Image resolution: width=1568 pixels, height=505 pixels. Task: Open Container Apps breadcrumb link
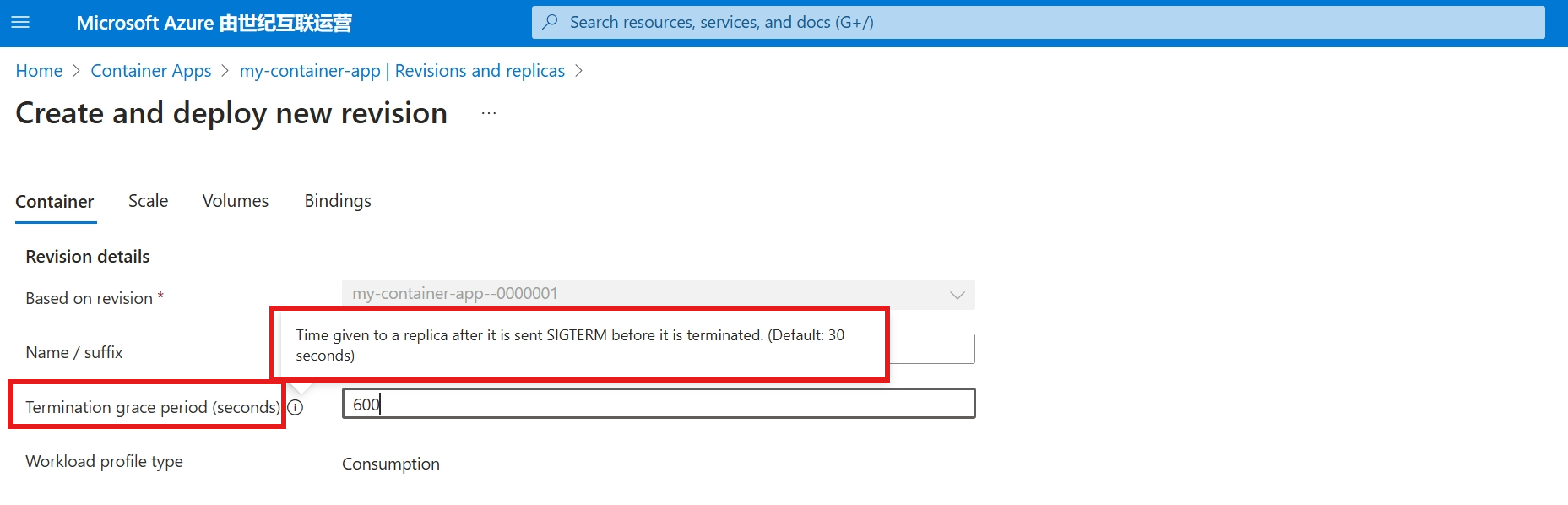click(x=151, y=71)
